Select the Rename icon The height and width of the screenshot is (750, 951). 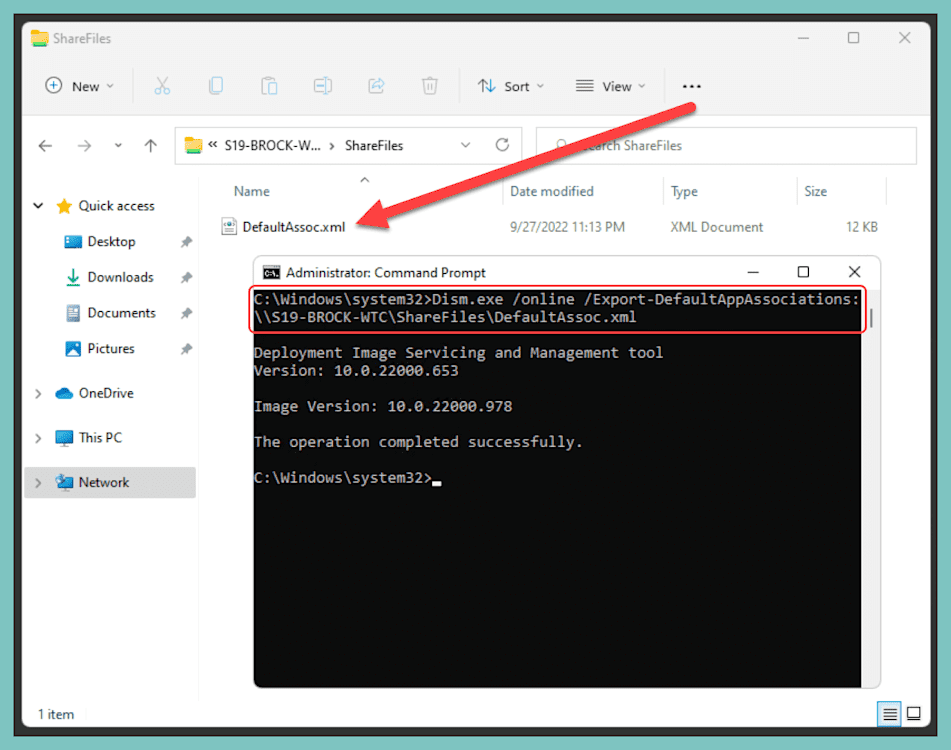[322, 86]
